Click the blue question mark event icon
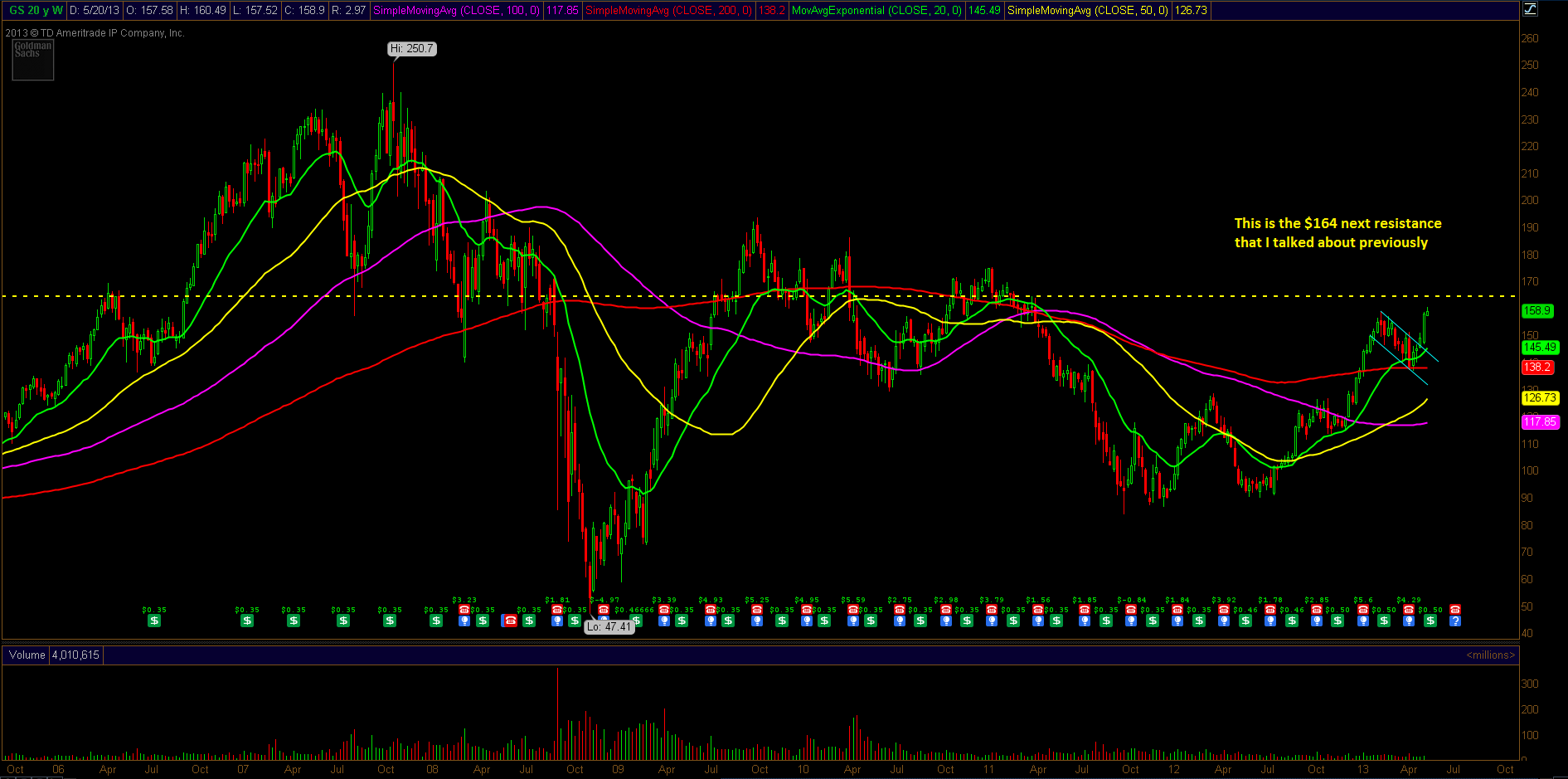The height and width of the screenshot is (779, 1568). pos(1455,621)
